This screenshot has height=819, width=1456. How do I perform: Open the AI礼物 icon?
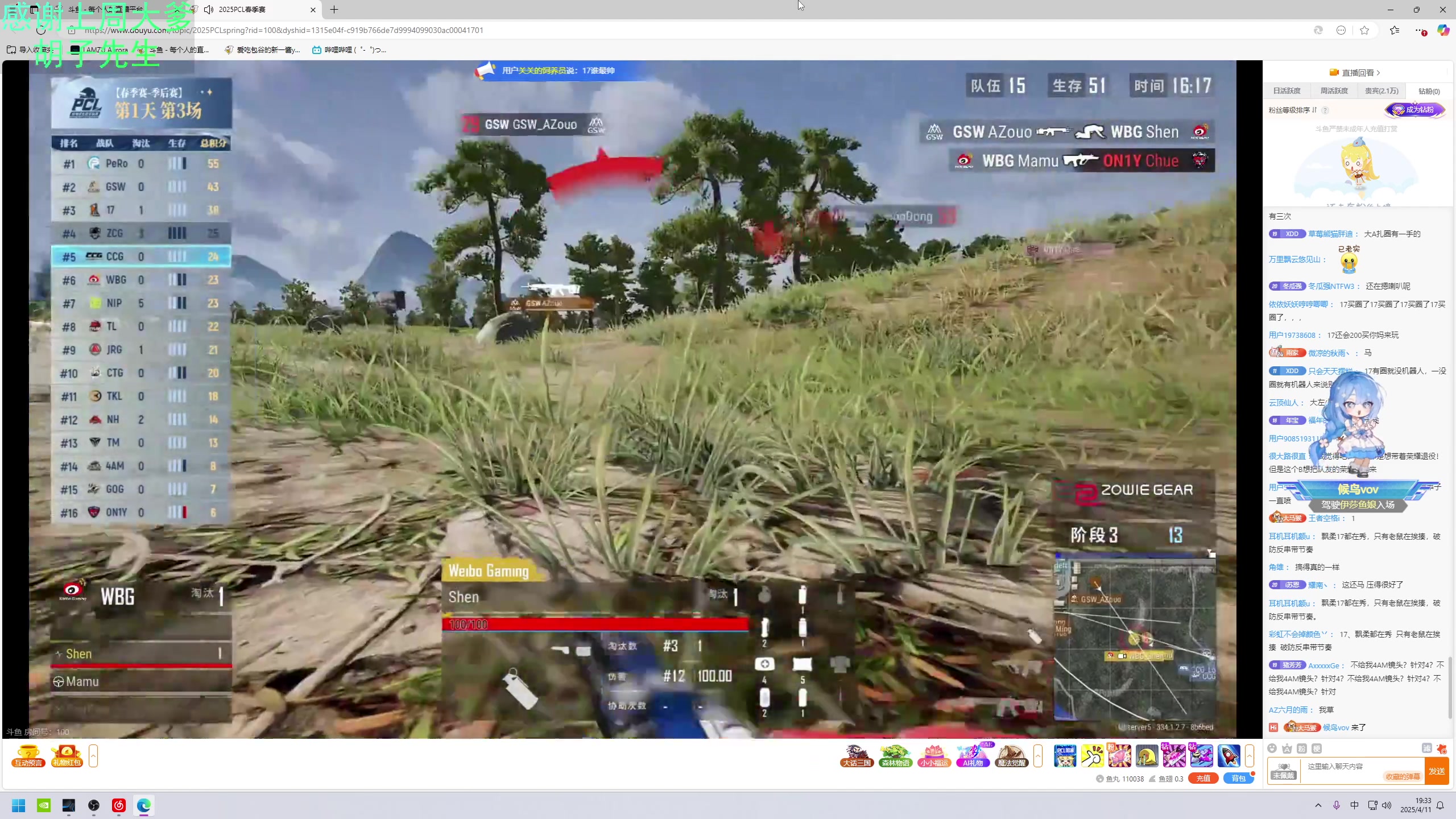[x=973, y=756]
